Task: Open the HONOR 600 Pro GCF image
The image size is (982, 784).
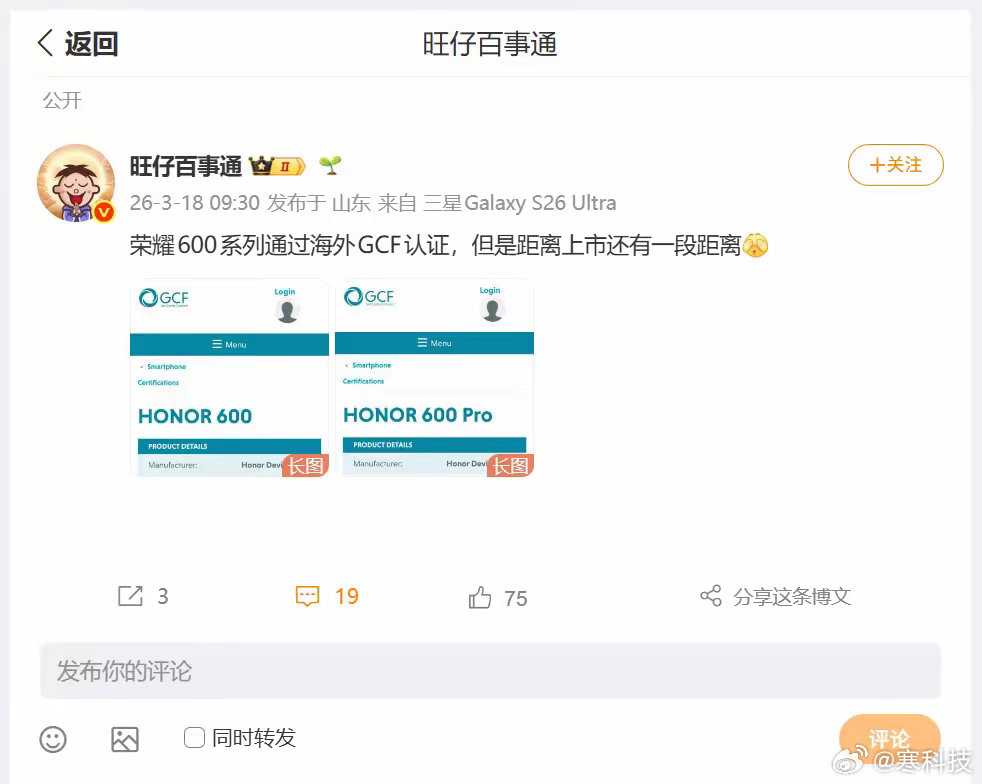Action: click(x=435, y=377)
